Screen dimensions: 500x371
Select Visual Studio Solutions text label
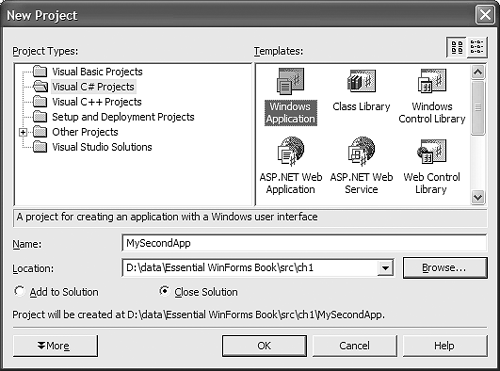(102, 147)
